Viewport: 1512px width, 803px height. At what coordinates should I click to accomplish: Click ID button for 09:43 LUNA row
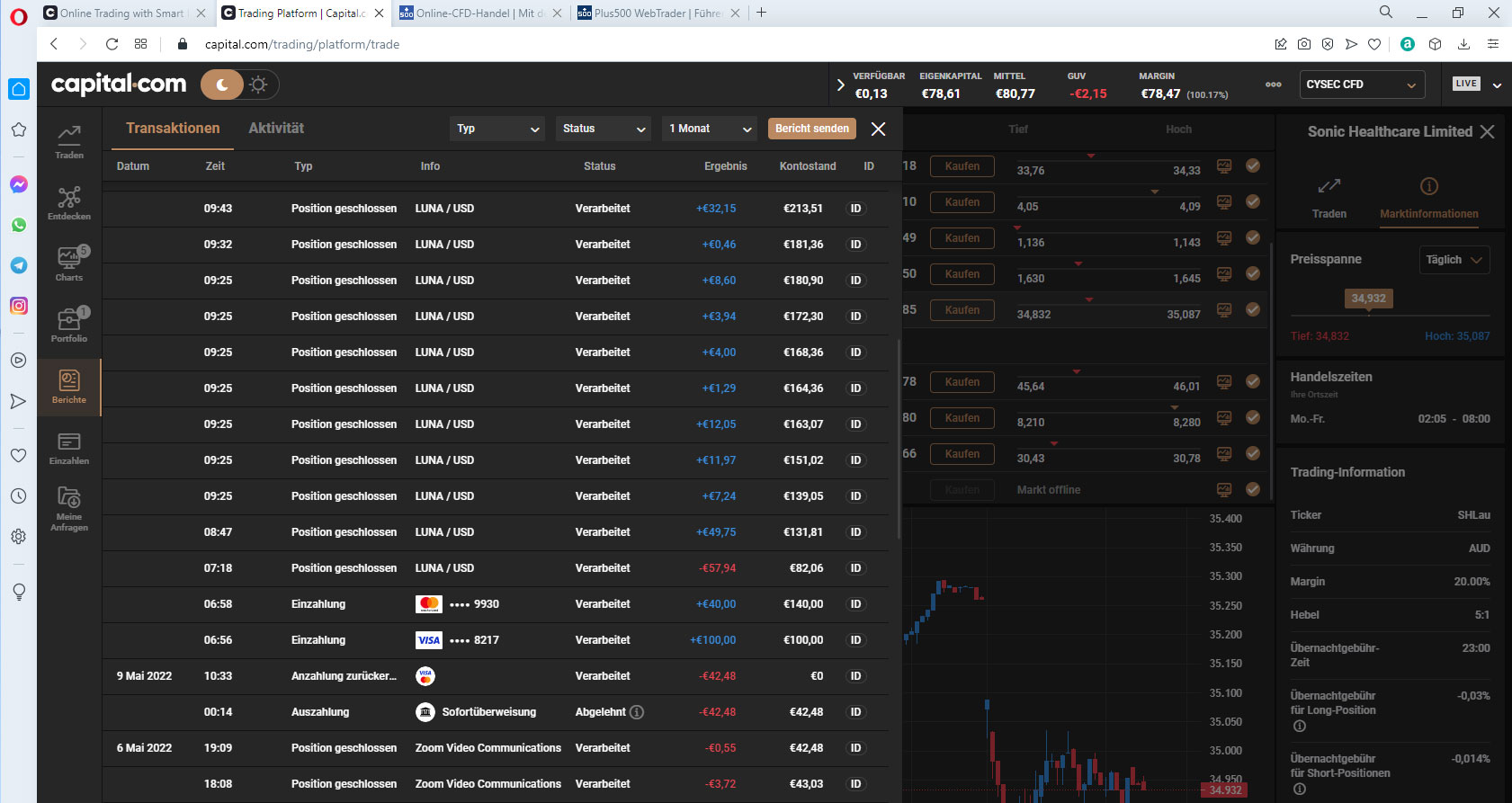[x=855, y=209]
